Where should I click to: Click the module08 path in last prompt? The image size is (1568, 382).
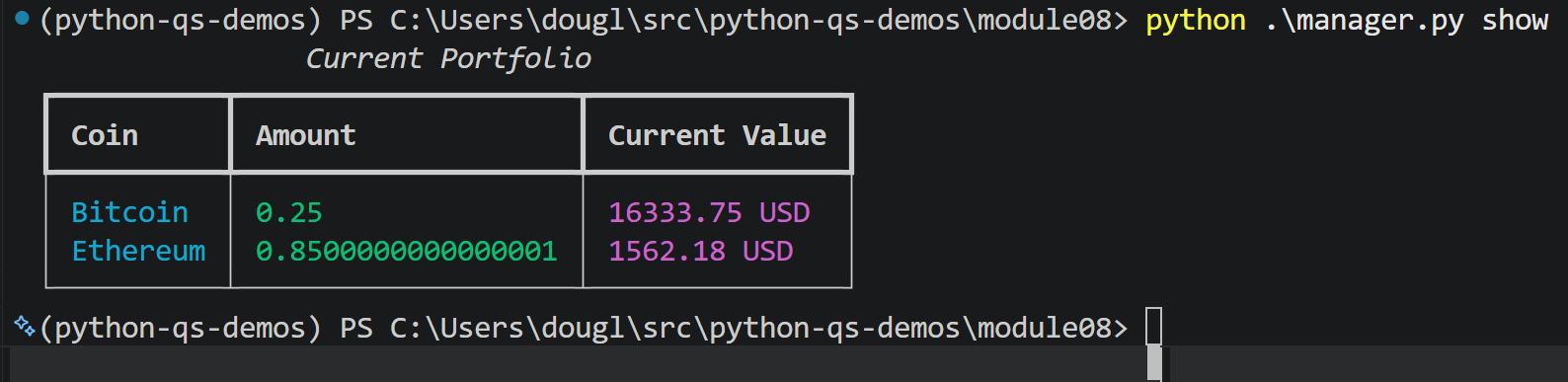click(x=1044, y=327)
